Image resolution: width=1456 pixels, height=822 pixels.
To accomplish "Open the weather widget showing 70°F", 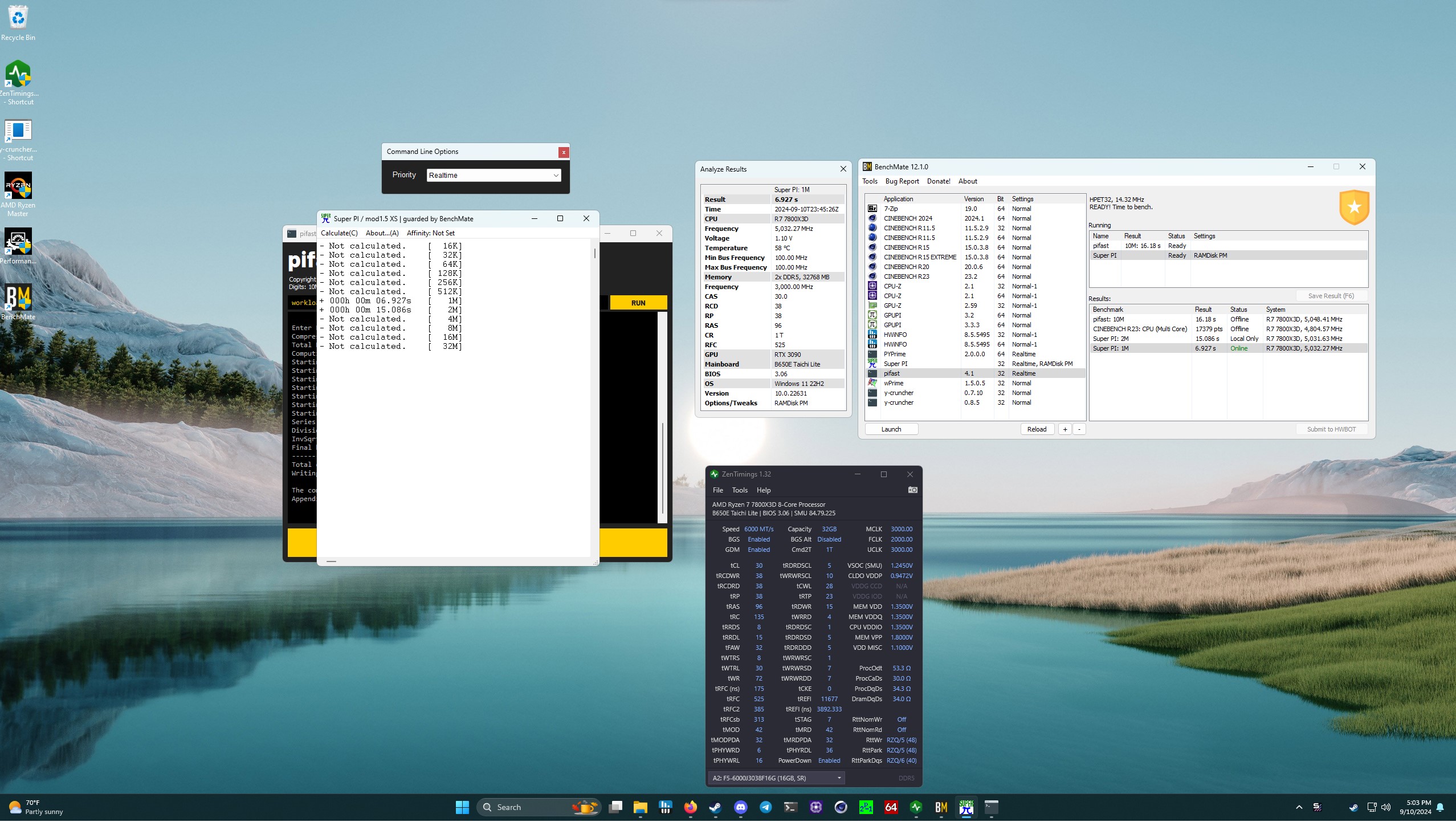I will [35, 808].
